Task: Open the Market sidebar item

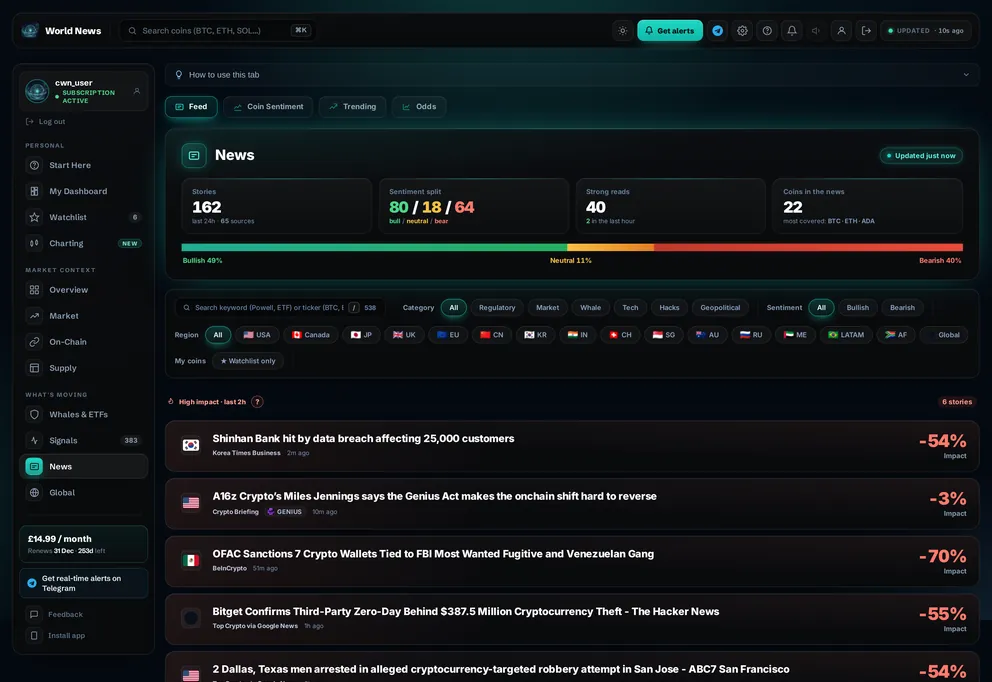Action: coord(84,316)
